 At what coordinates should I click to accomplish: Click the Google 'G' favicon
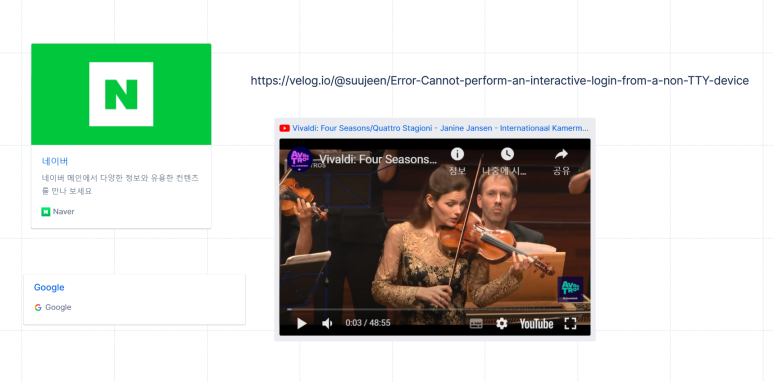click(x=38, y=308)
